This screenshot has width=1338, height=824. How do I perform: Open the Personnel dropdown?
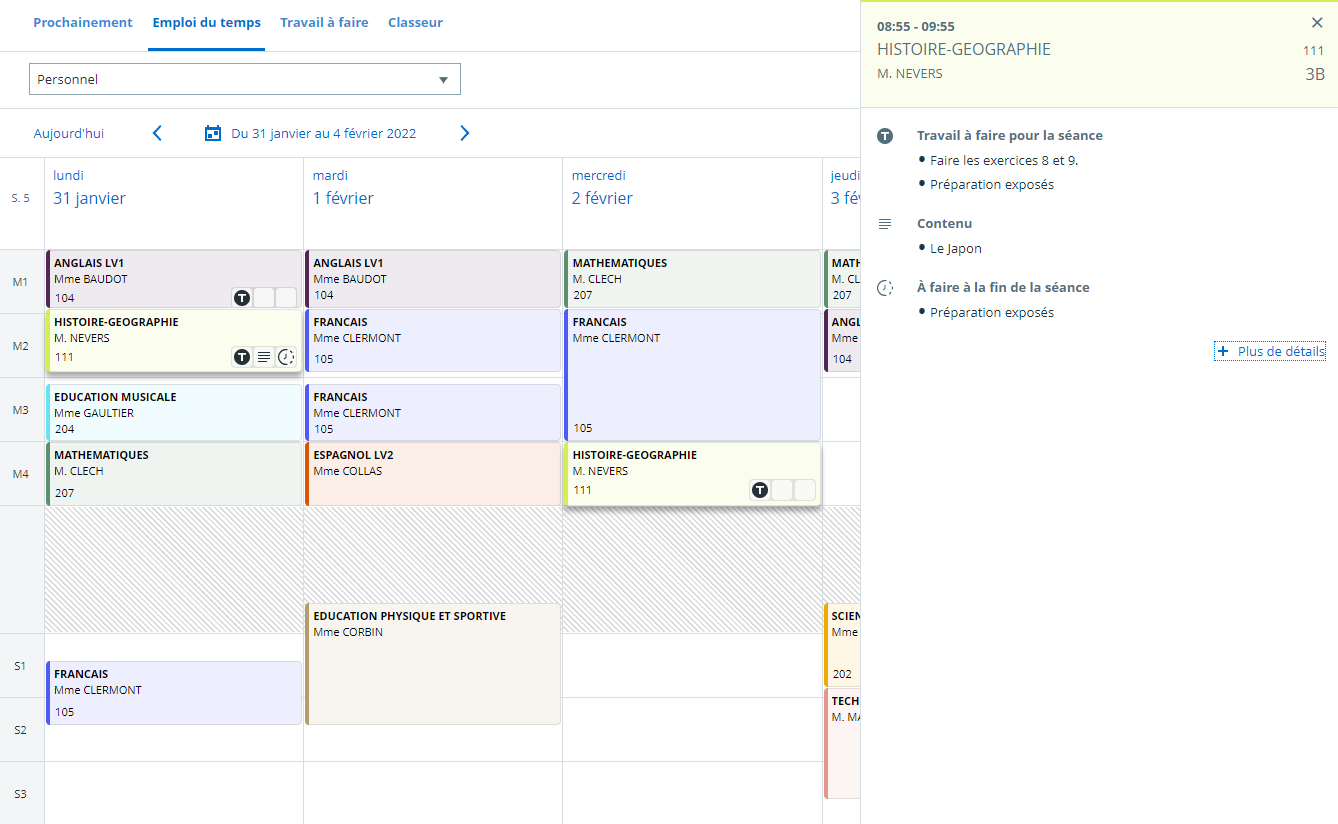point(244,79)
